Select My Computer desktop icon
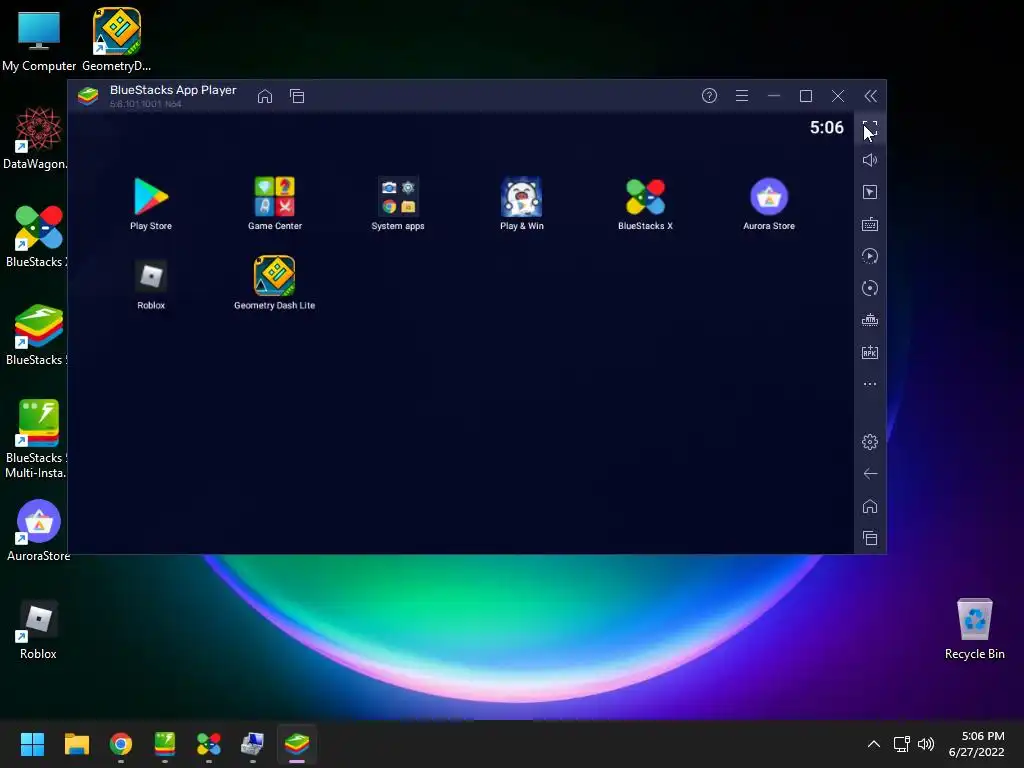This screenshot has height=768, width=1024. pyautogui.click(x=39, y=40)
